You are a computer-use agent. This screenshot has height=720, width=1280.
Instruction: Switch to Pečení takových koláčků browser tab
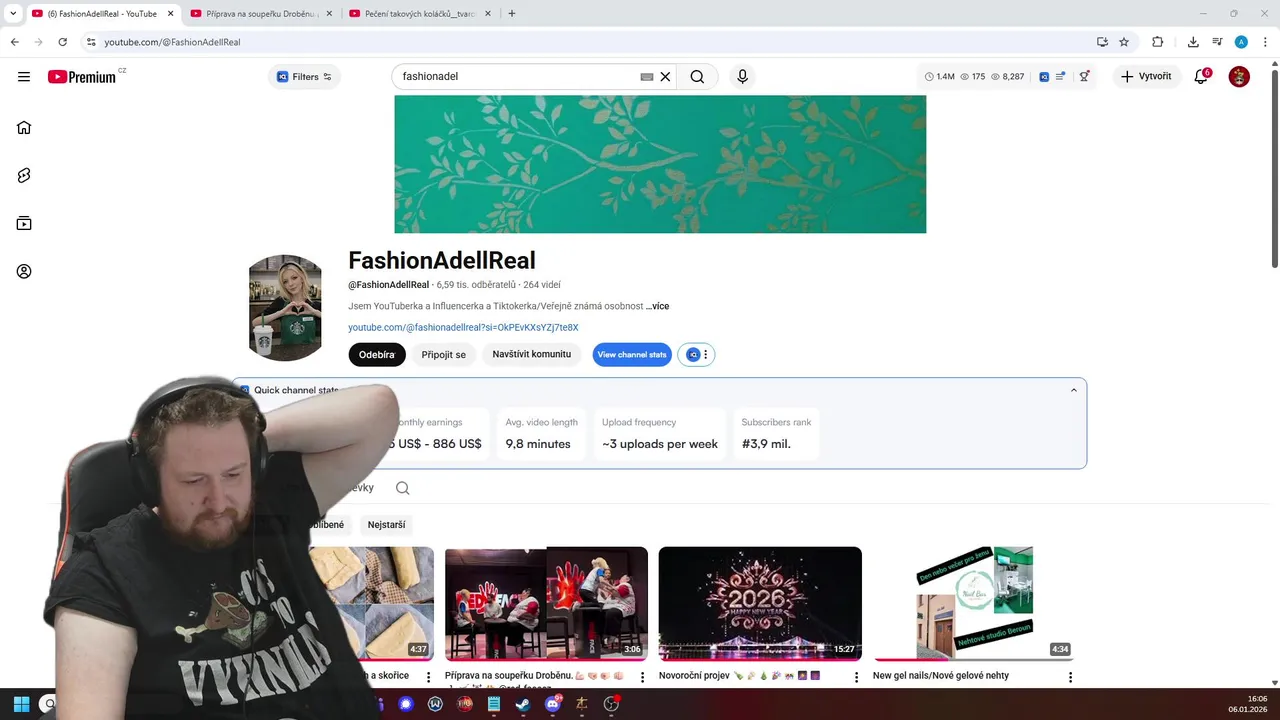click(x=419, y=14)
